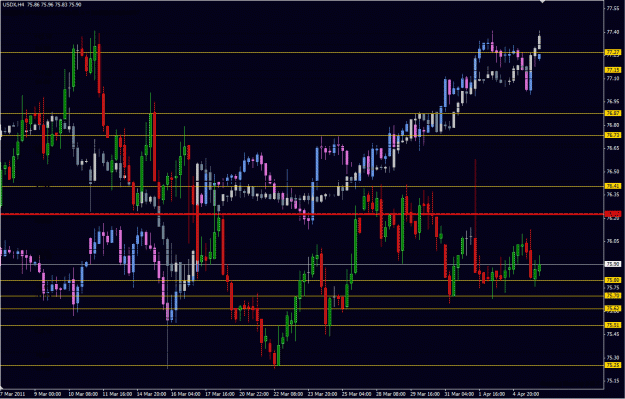Click the 16 Mar 04:00 time label
625x399 pixels.
[186, 394]
